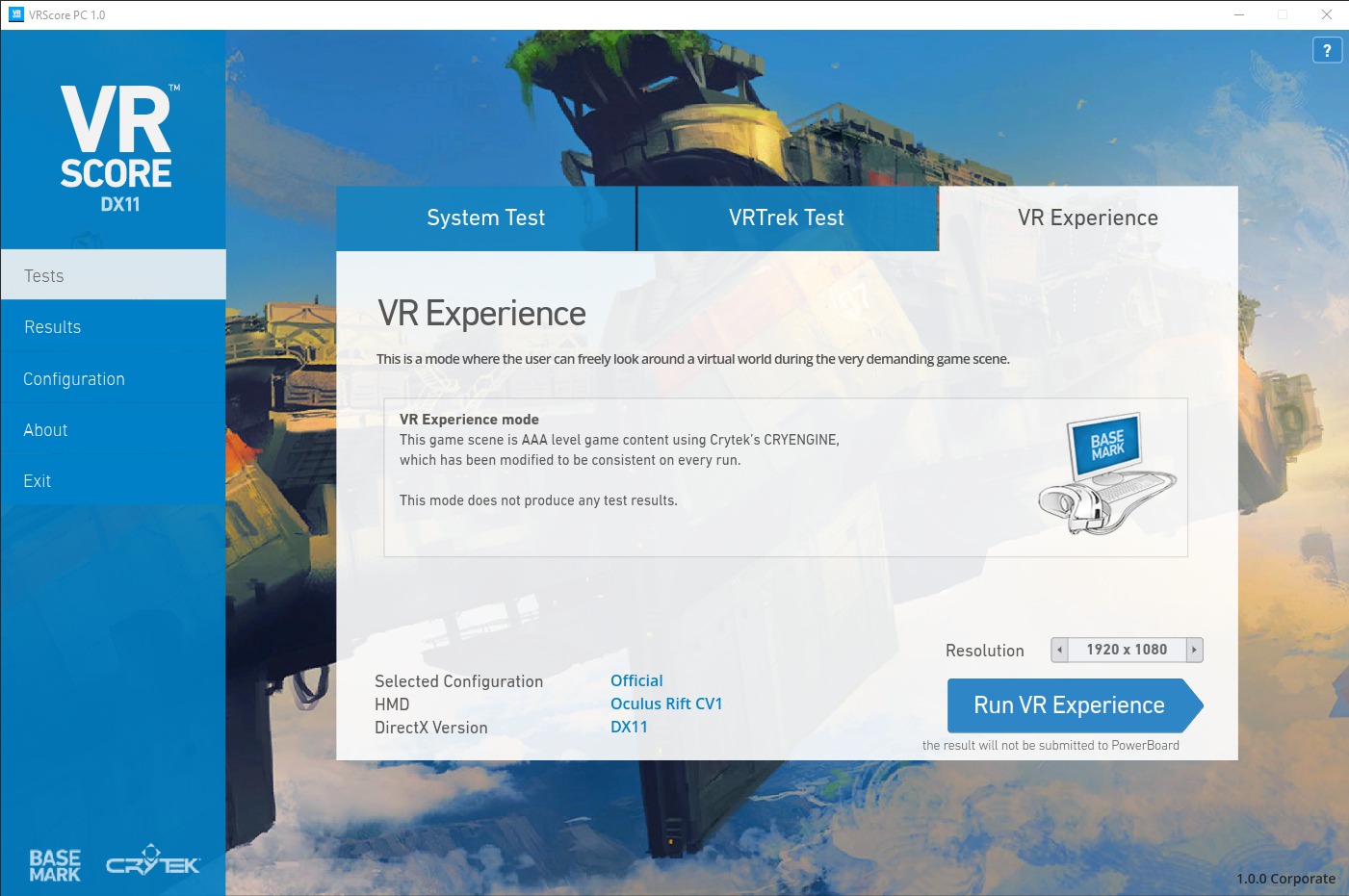Select the Tests sidebar item

tap(44, 276)
